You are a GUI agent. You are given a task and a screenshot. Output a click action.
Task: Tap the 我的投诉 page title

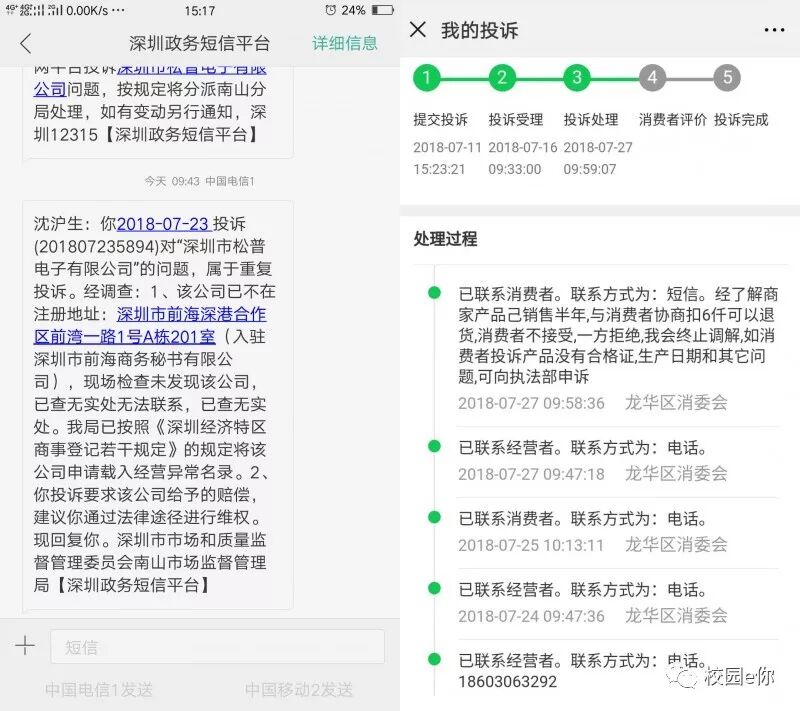480,30
